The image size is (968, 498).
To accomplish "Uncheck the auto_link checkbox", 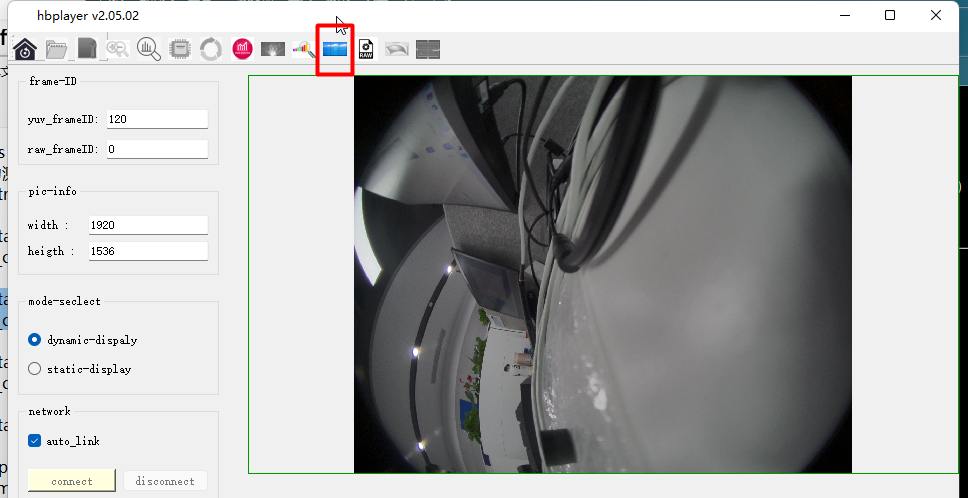I will click(x=35, y=441).
